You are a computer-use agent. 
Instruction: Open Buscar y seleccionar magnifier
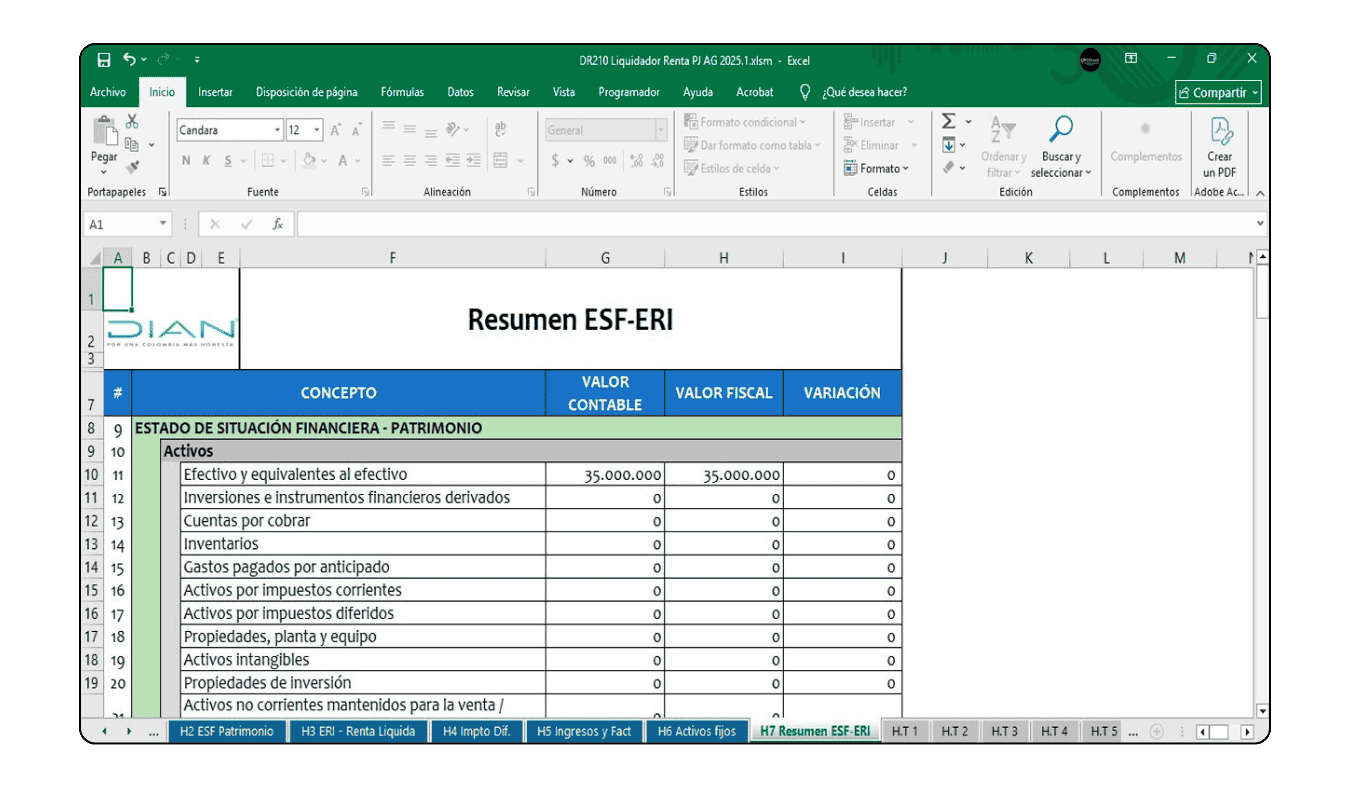tap(1059, 130)
